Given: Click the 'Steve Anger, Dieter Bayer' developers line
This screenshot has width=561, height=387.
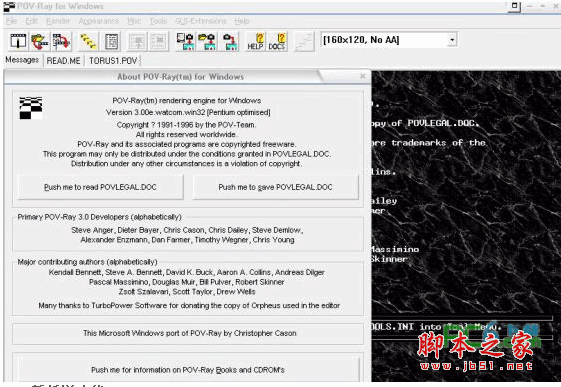Looking at the screenshot, I should [x=187, y=230].
